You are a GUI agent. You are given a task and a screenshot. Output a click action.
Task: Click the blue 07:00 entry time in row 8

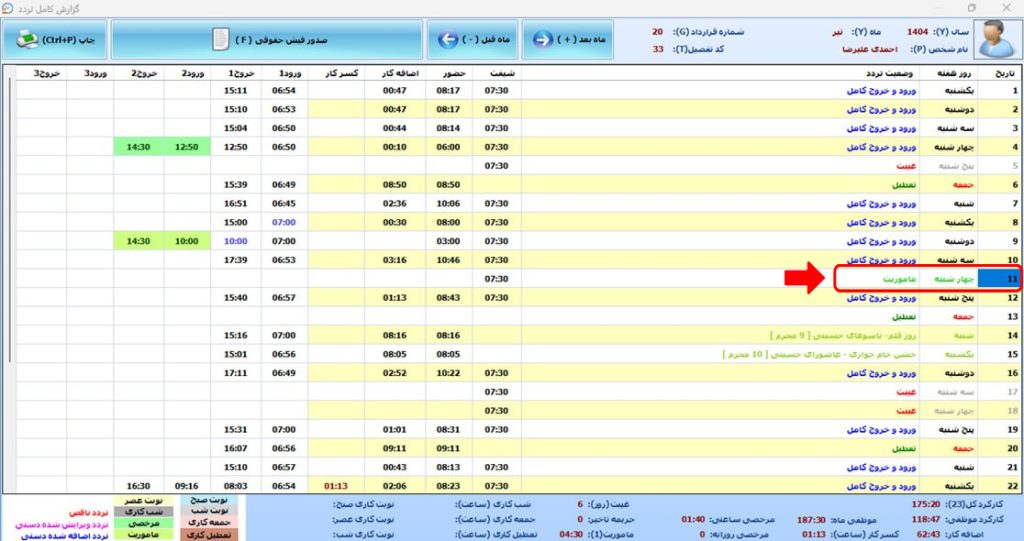tap(284, 222)
